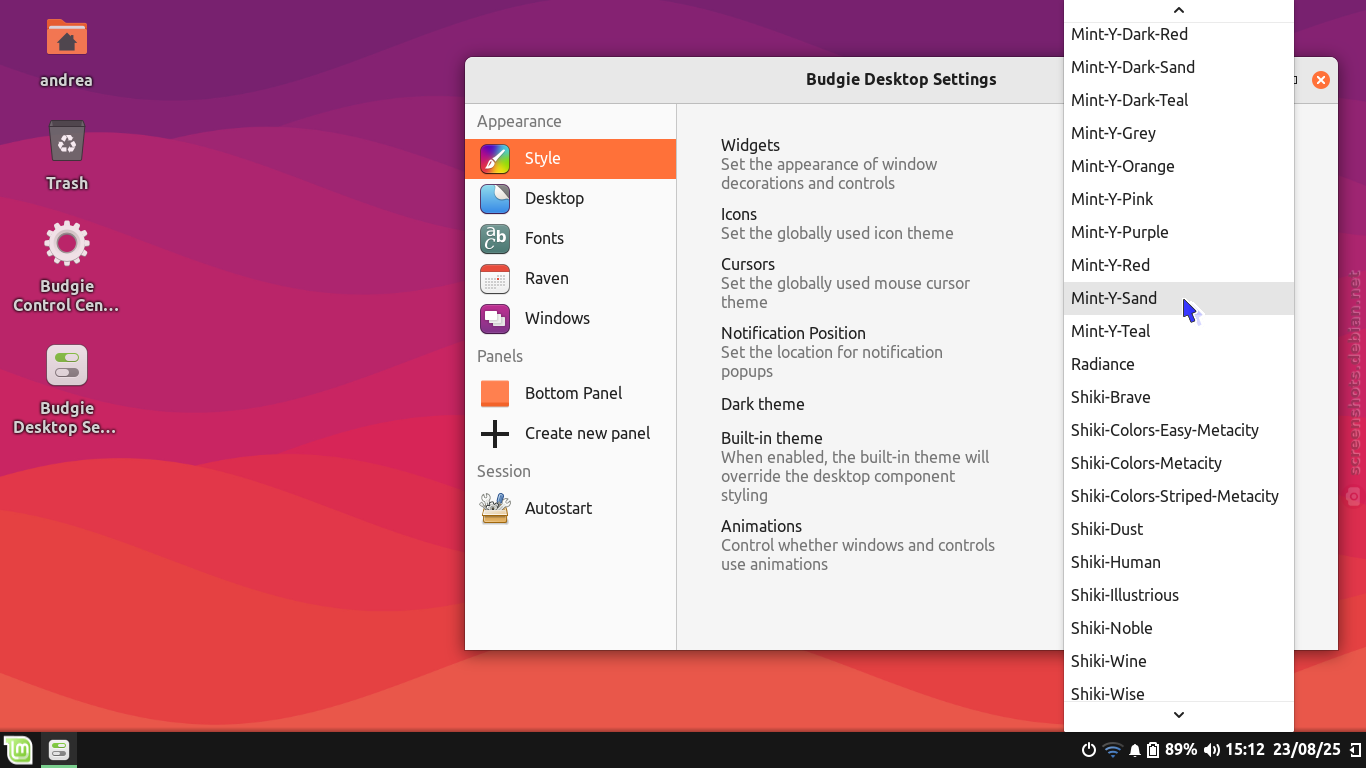
Task: Select the Mint-Y-Orange theme
Action: click(1179, 166)
